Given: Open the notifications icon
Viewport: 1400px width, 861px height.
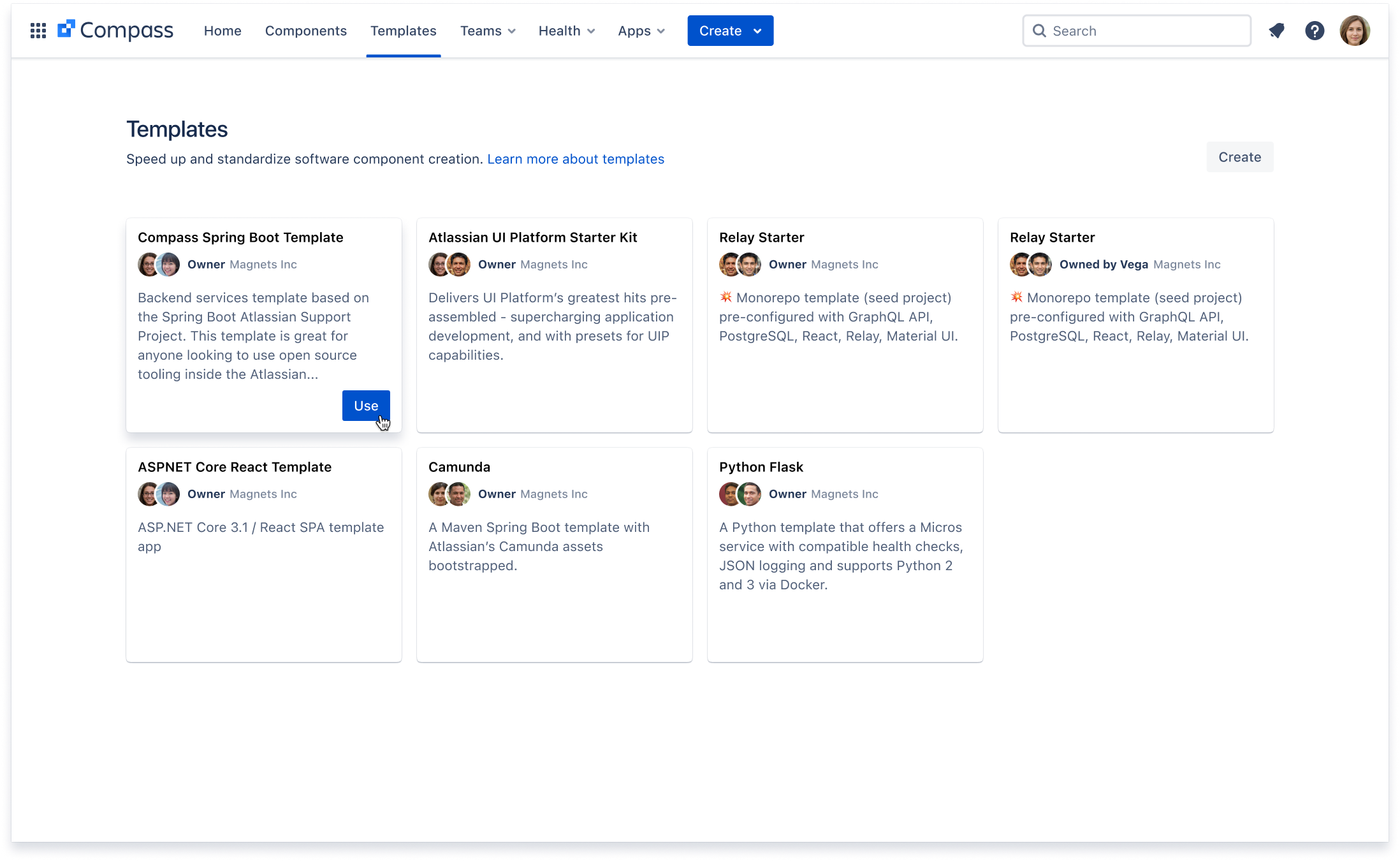Looking at the screenshot, I should tap(1276, 31).
